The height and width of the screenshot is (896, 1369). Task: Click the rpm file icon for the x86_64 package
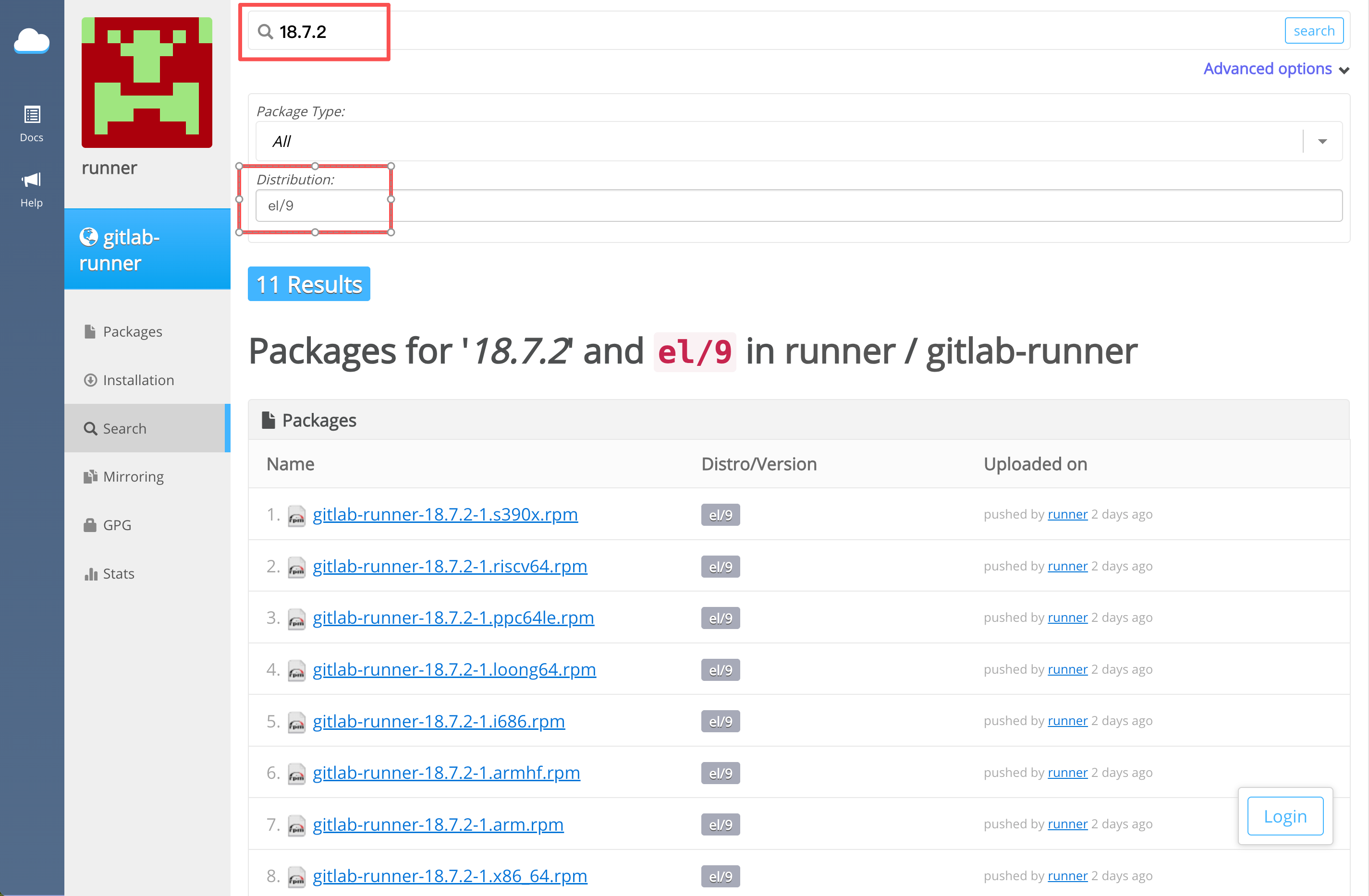tap(296, 877)
